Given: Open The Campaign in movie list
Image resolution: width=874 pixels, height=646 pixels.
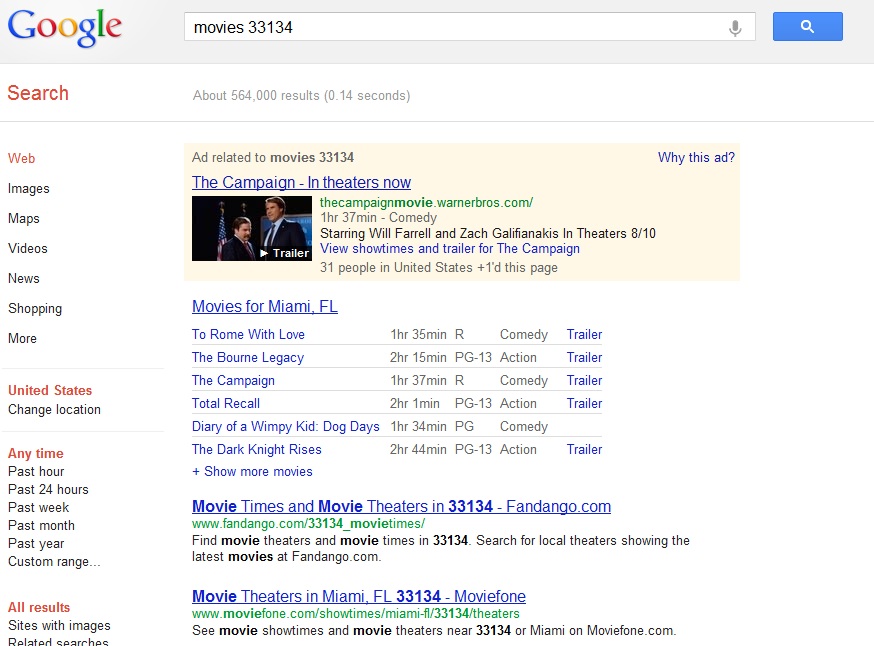Looking at the screenshot, I should click(233, 381).
